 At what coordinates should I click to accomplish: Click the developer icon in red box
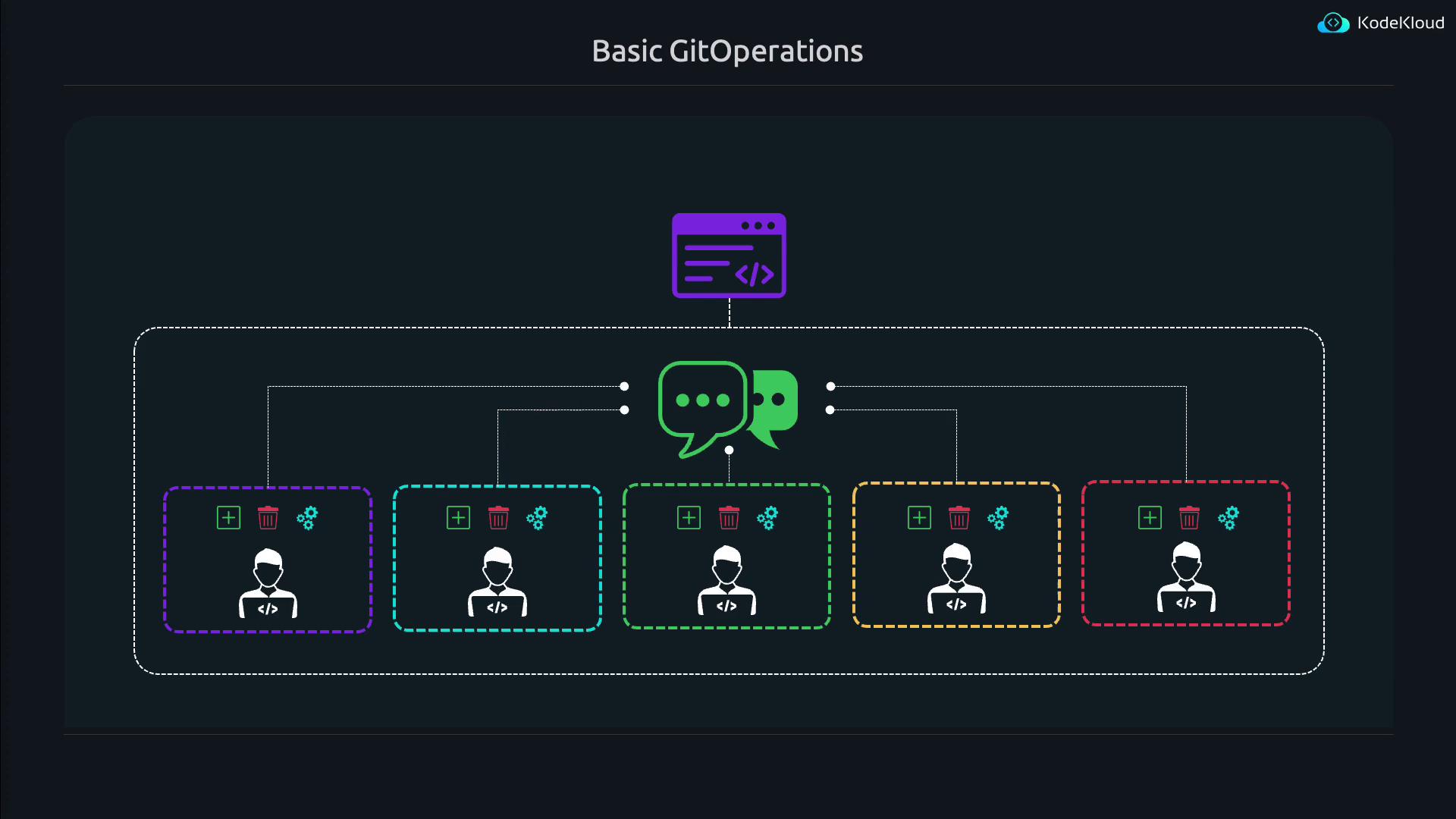click(1186, 577)
